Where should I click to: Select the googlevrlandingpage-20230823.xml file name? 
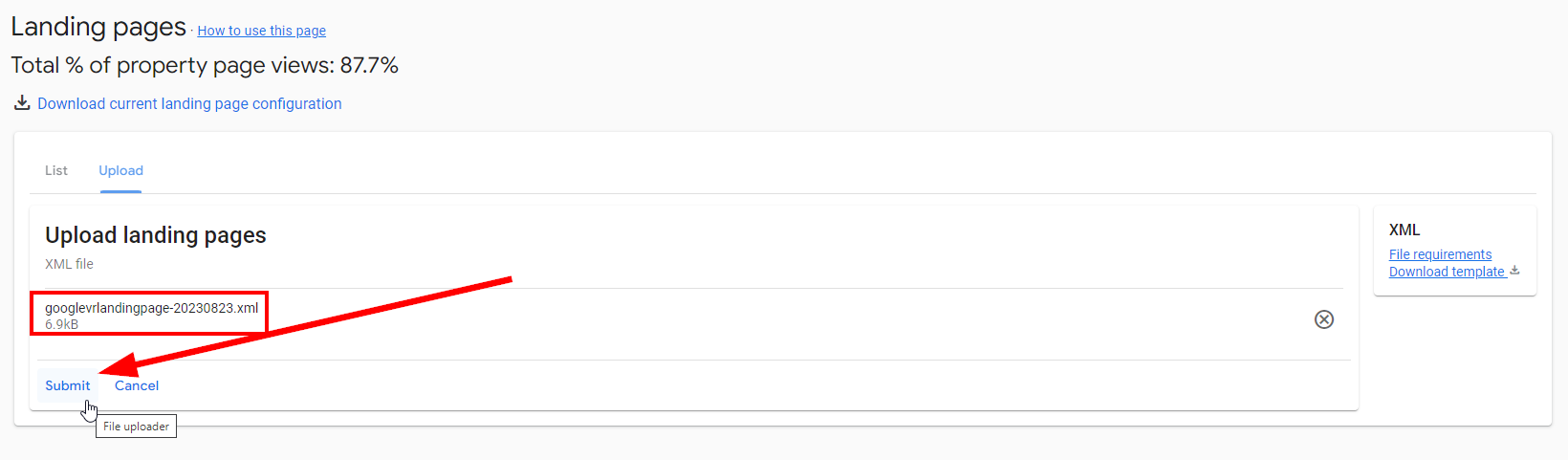[x=151, y=308]
